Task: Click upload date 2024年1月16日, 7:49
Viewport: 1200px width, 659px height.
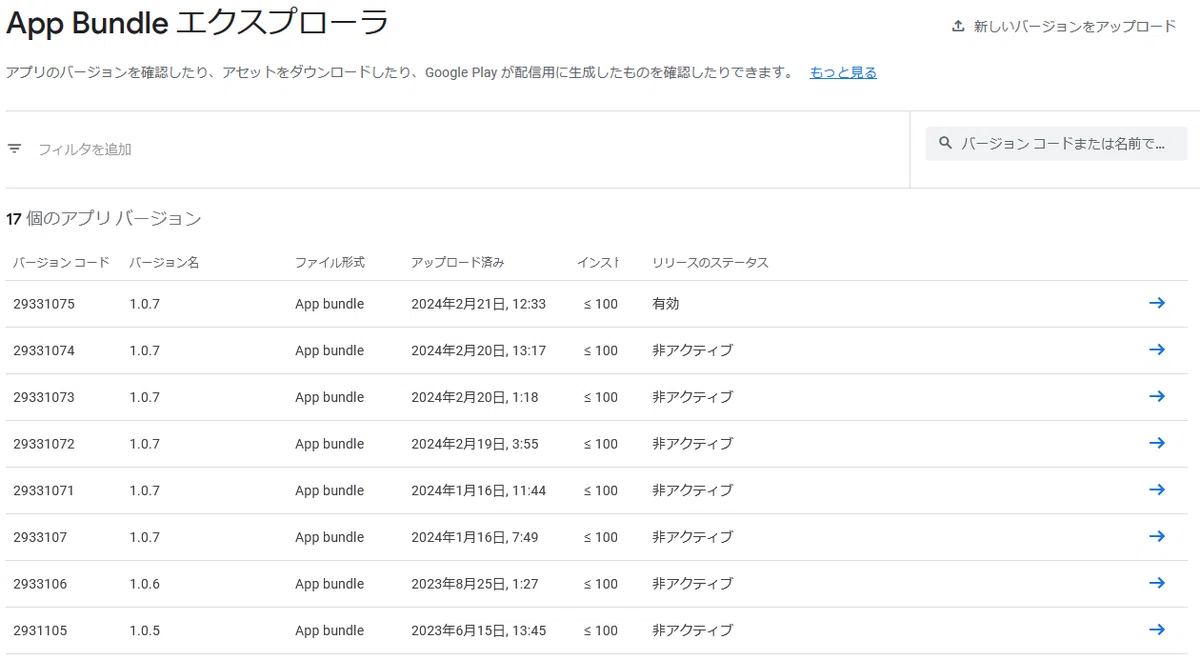Action: coord(474,537)
